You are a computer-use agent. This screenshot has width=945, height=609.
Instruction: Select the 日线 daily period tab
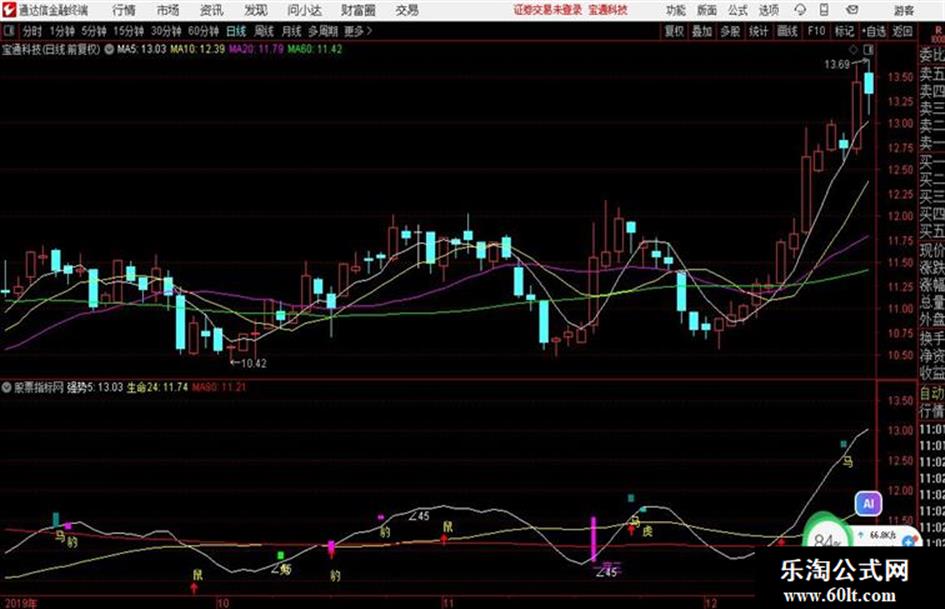[x=236, y=31]
